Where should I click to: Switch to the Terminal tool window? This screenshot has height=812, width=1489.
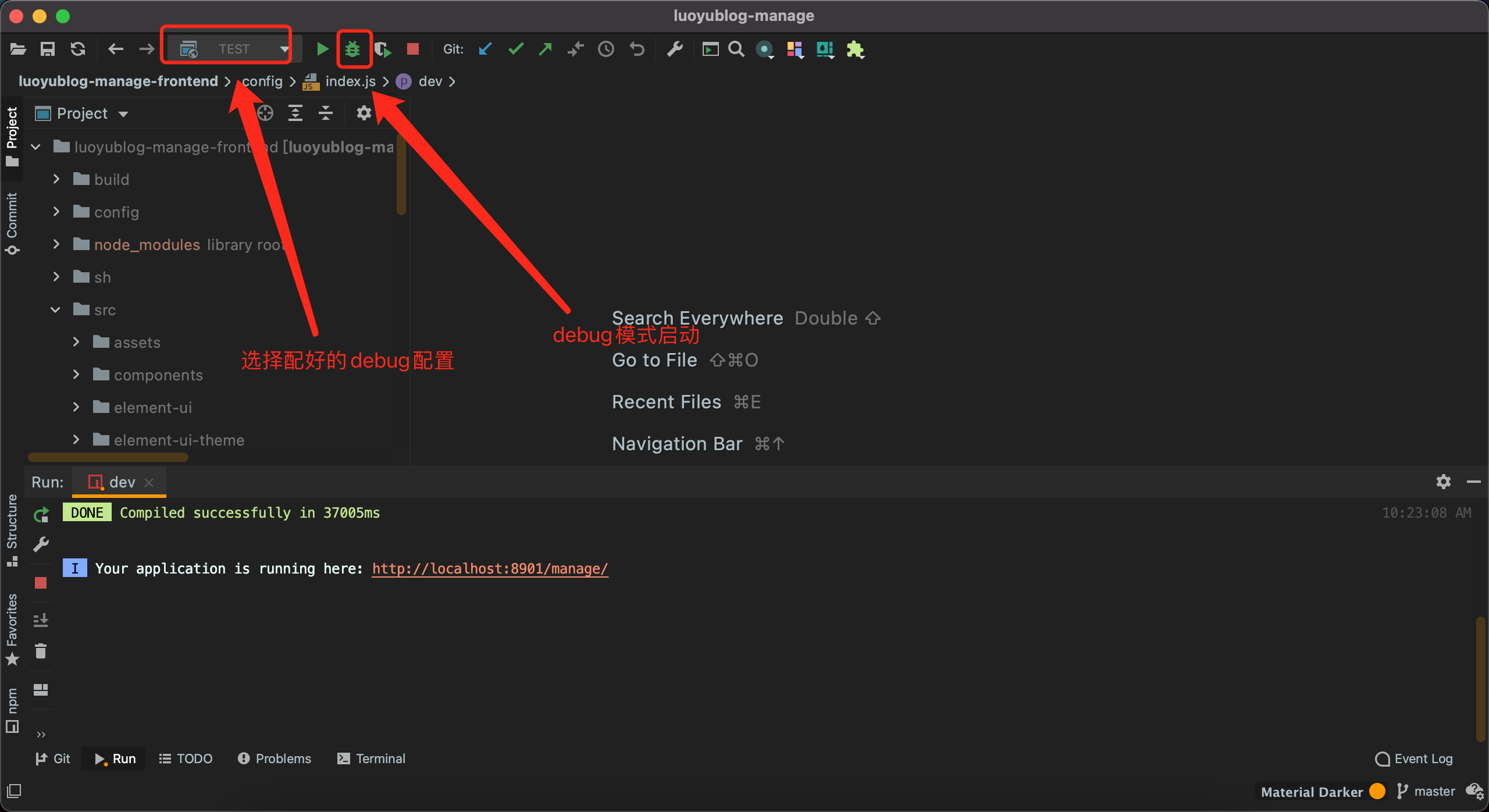click(x=371, y=758)
